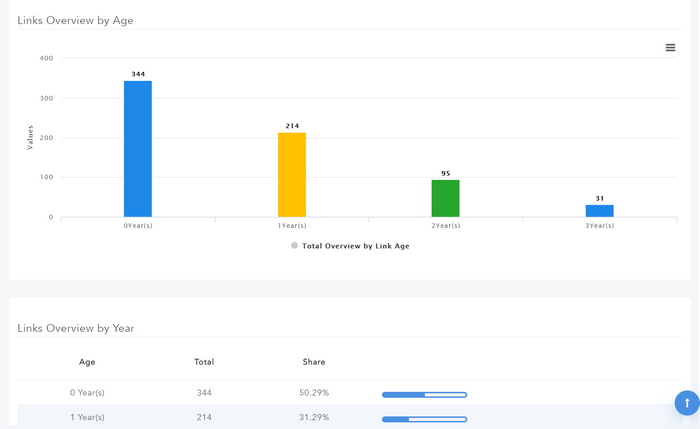The height and width of the screenshot is (429, 700).
Task: Select the blue 0Year(s) bar
Action: click(x=138, y=149)
